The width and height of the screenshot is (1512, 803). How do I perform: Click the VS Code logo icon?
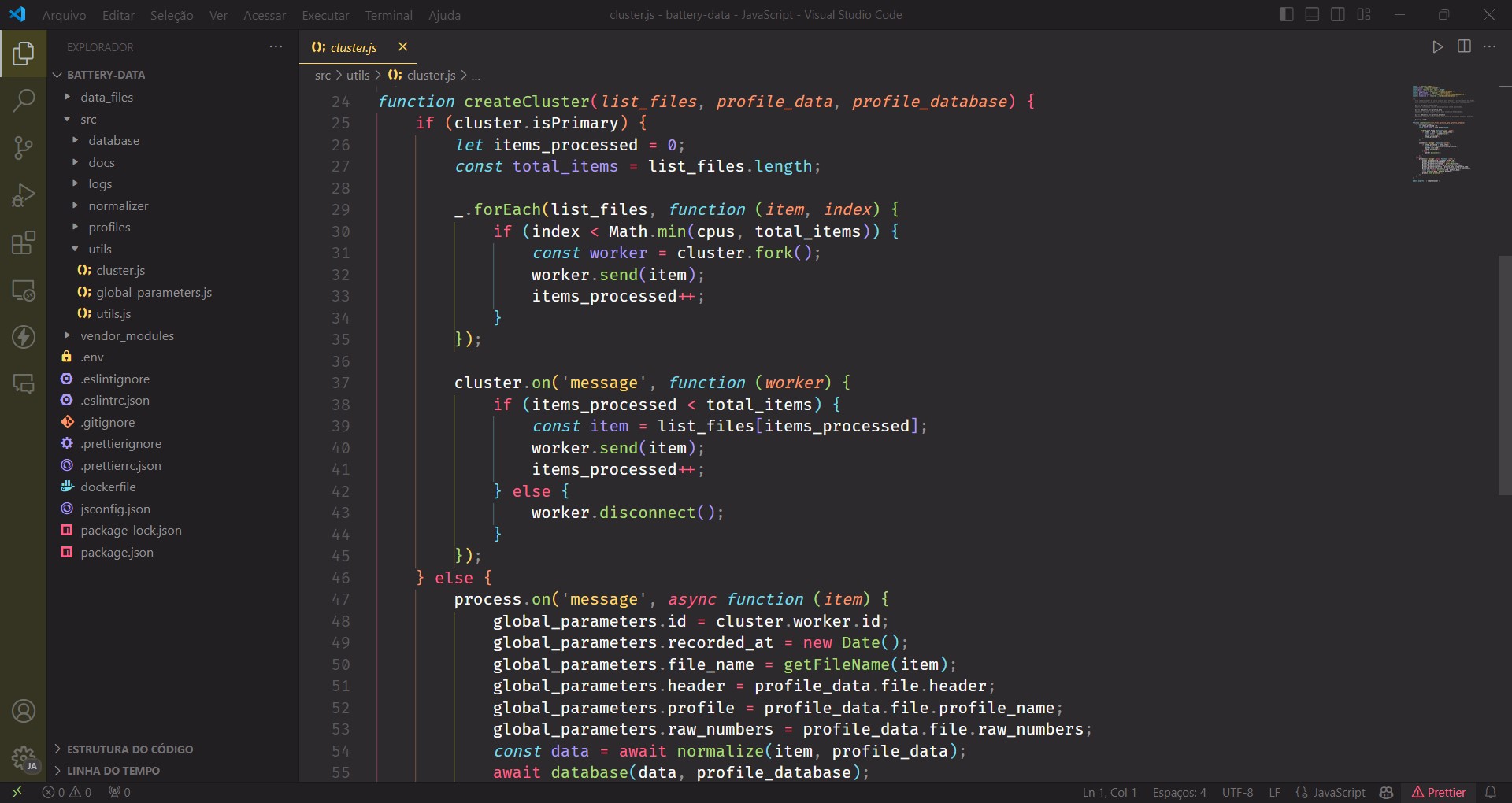coord(17,14)
